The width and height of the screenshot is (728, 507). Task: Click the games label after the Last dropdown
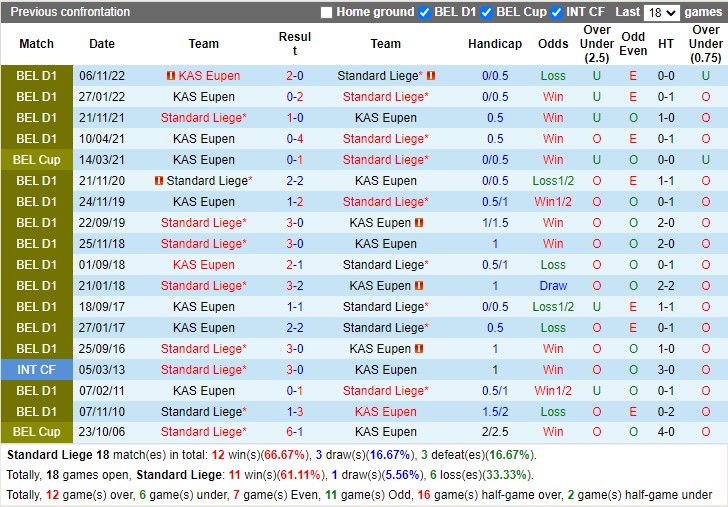[703, 12]
